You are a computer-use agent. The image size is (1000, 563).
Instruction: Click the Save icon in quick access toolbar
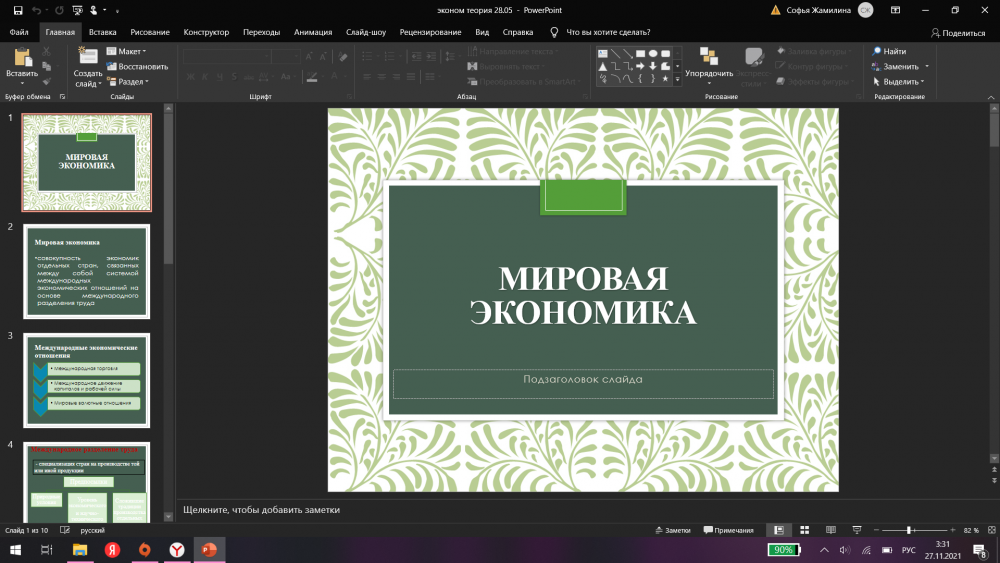pyautogui.click(x=19, y=10)
